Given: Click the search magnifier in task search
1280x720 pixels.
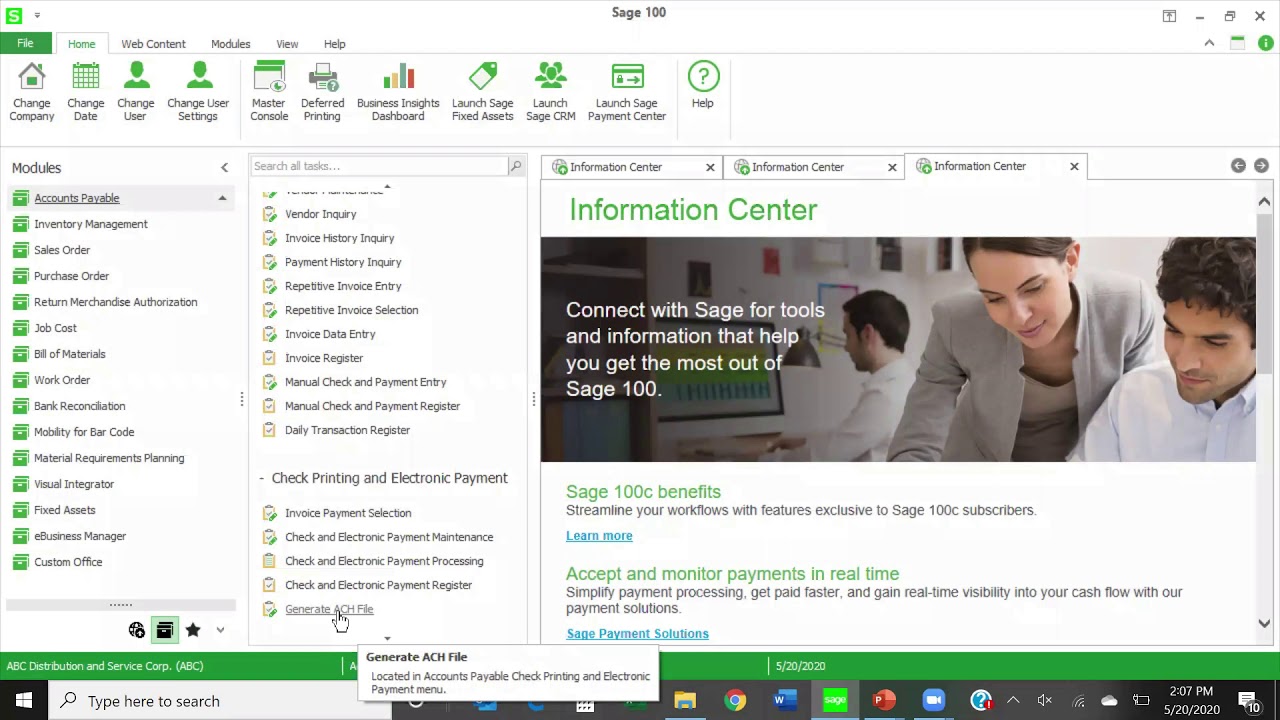Looking at the screenshot, I should [516, 166].
